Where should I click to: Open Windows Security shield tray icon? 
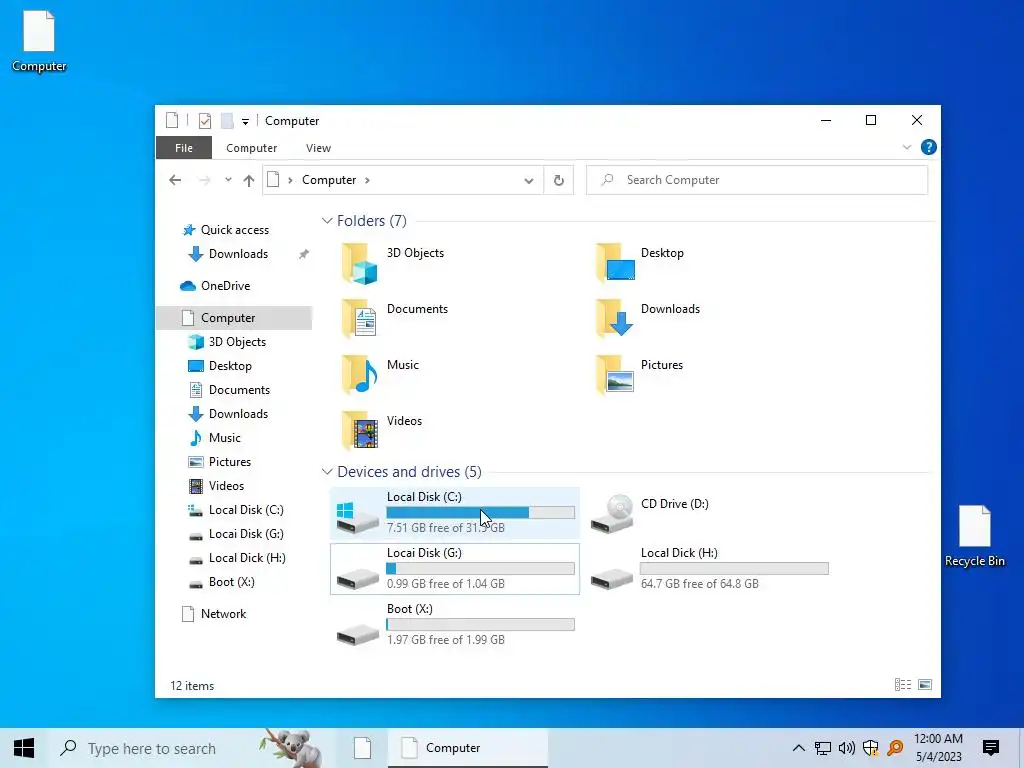point(871,748)
